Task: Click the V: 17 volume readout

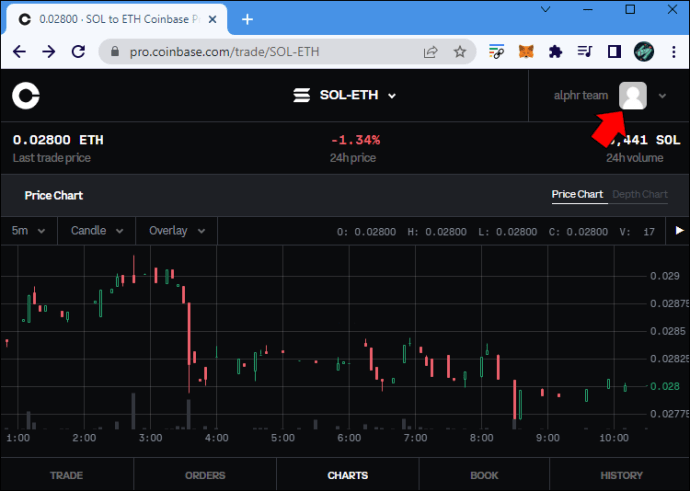Action: pyautogui.click(x=637, y=232)
